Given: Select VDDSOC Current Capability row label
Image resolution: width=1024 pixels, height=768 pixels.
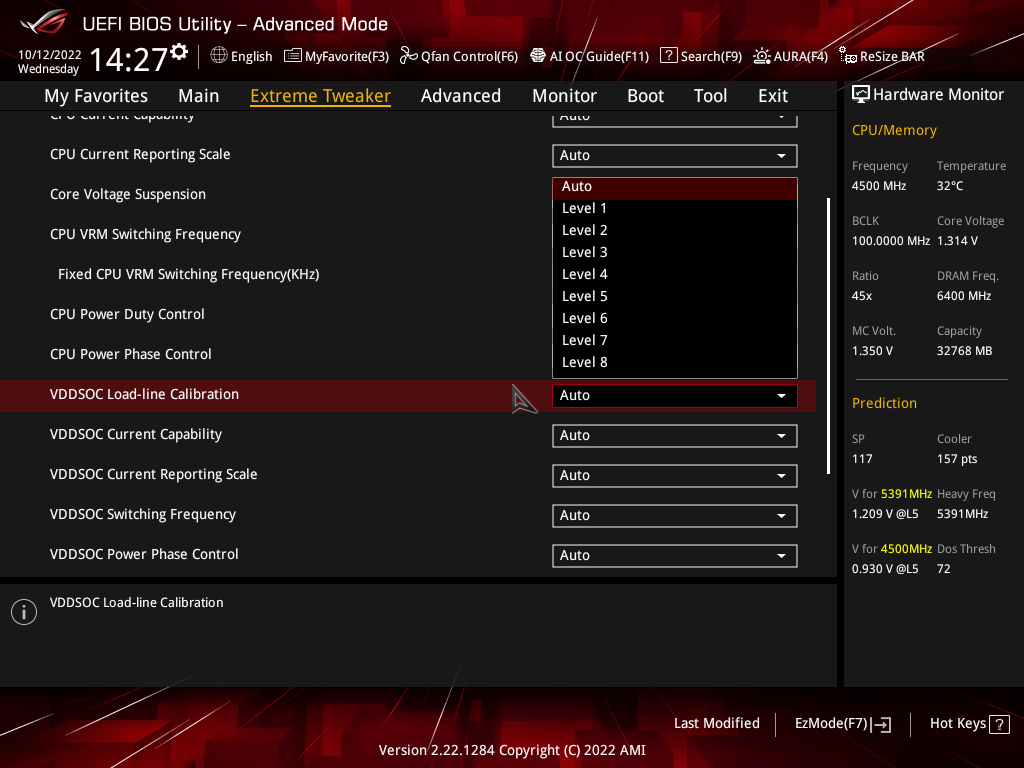Looking at the screenshot, I should click(x=136, y=434).
